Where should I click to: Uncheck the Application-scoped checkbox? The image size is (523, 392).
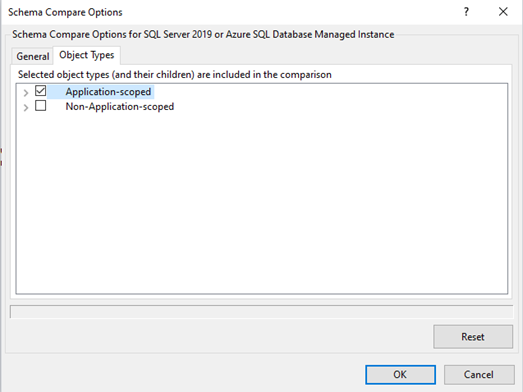pyautogui.click(x=41, y=91)
